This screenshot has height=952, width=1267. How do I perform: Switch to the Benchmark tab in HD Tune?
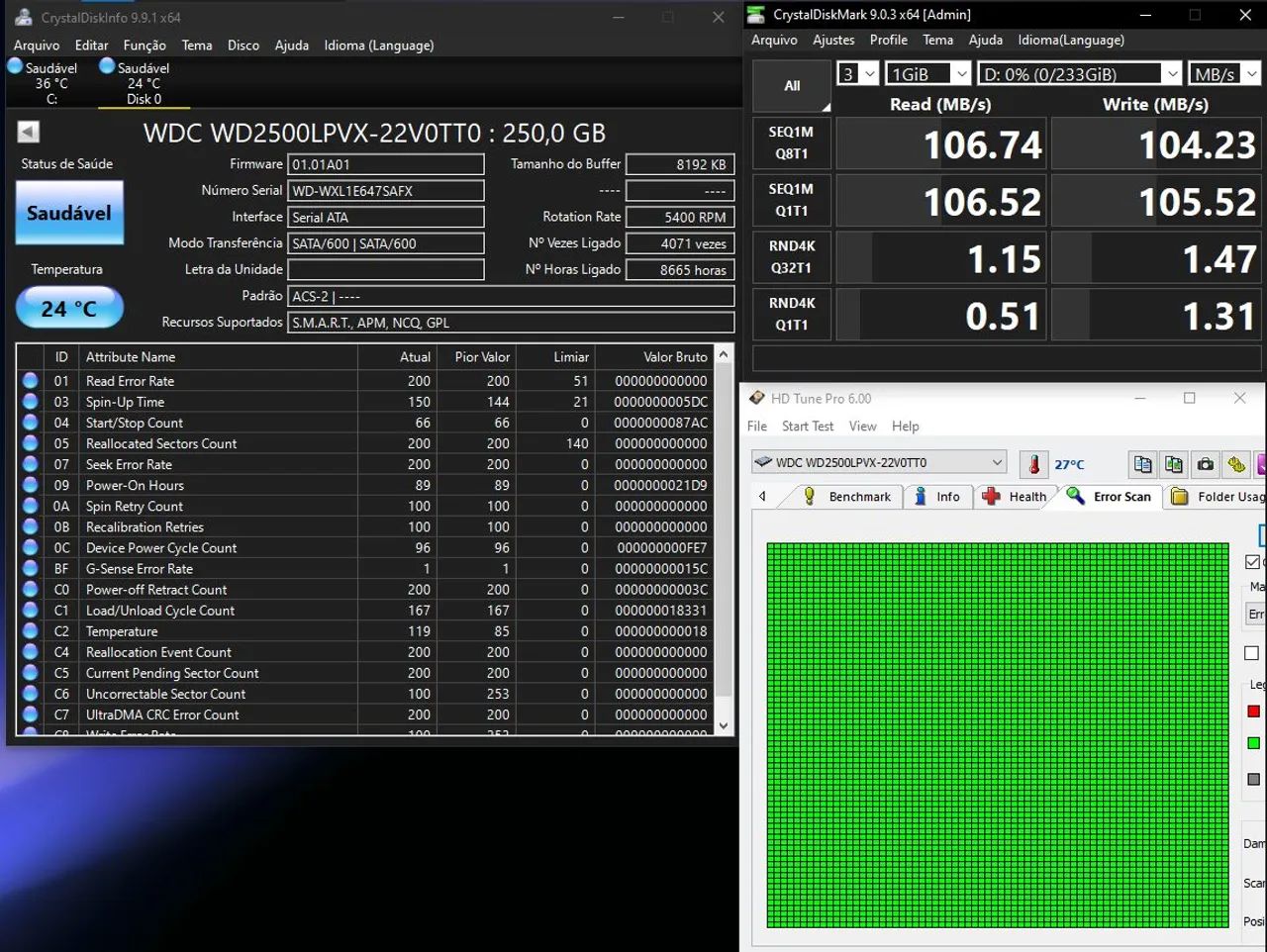coord(846,497)
